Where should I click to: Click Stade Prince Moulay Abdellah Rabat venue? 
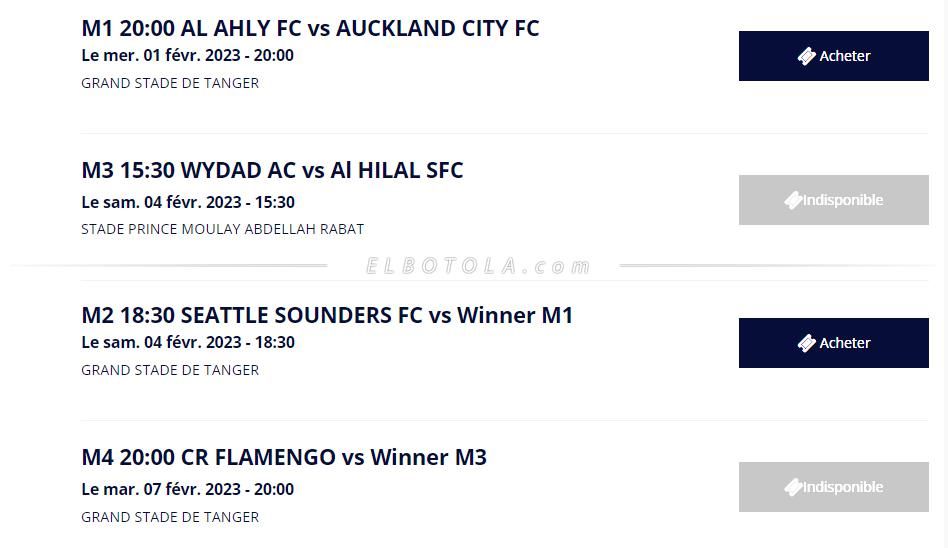(222, 229)
